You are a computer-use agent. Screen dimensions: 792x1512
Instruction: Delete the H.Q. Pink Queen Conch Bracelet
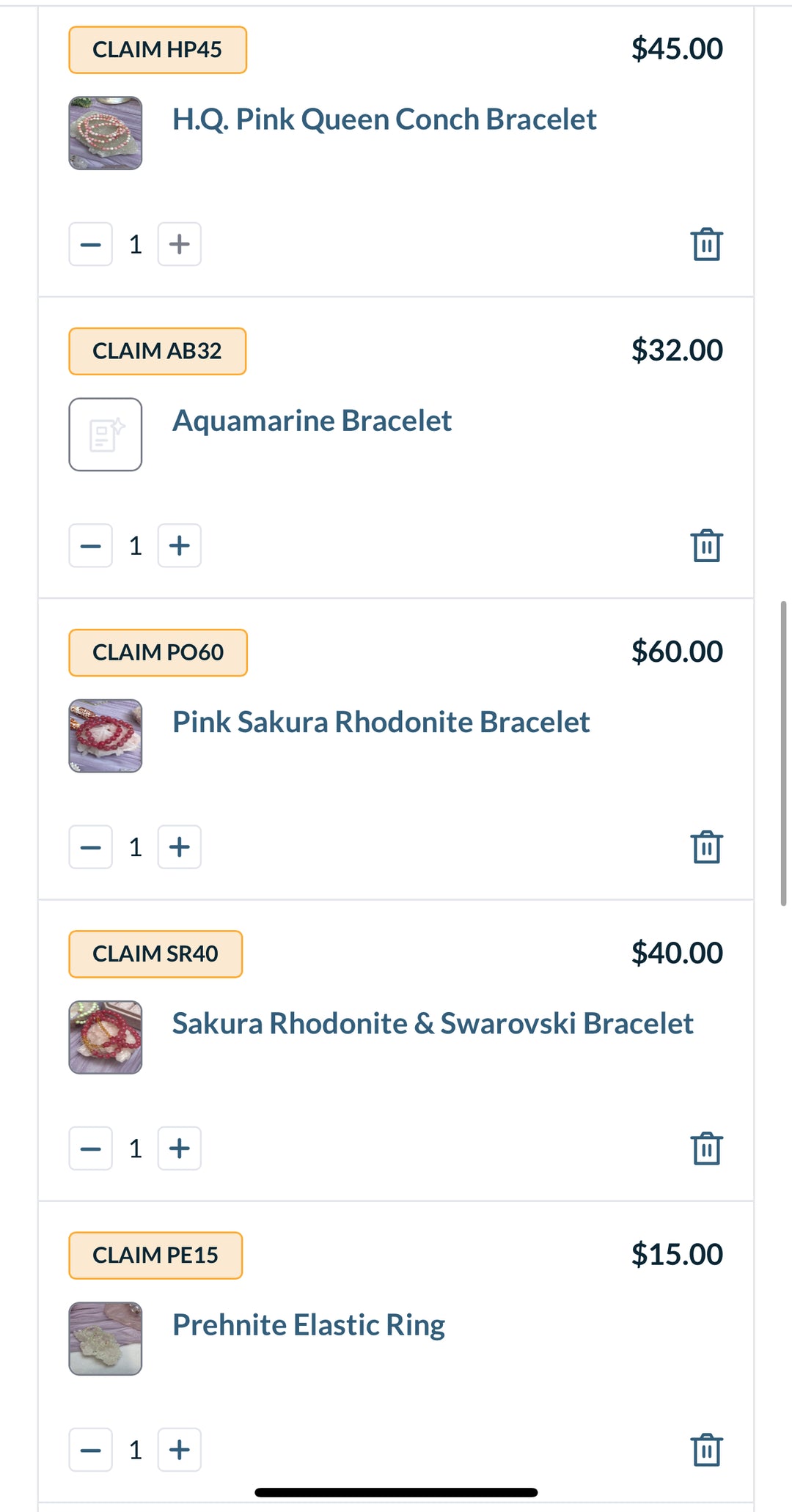tap(706, 244)
